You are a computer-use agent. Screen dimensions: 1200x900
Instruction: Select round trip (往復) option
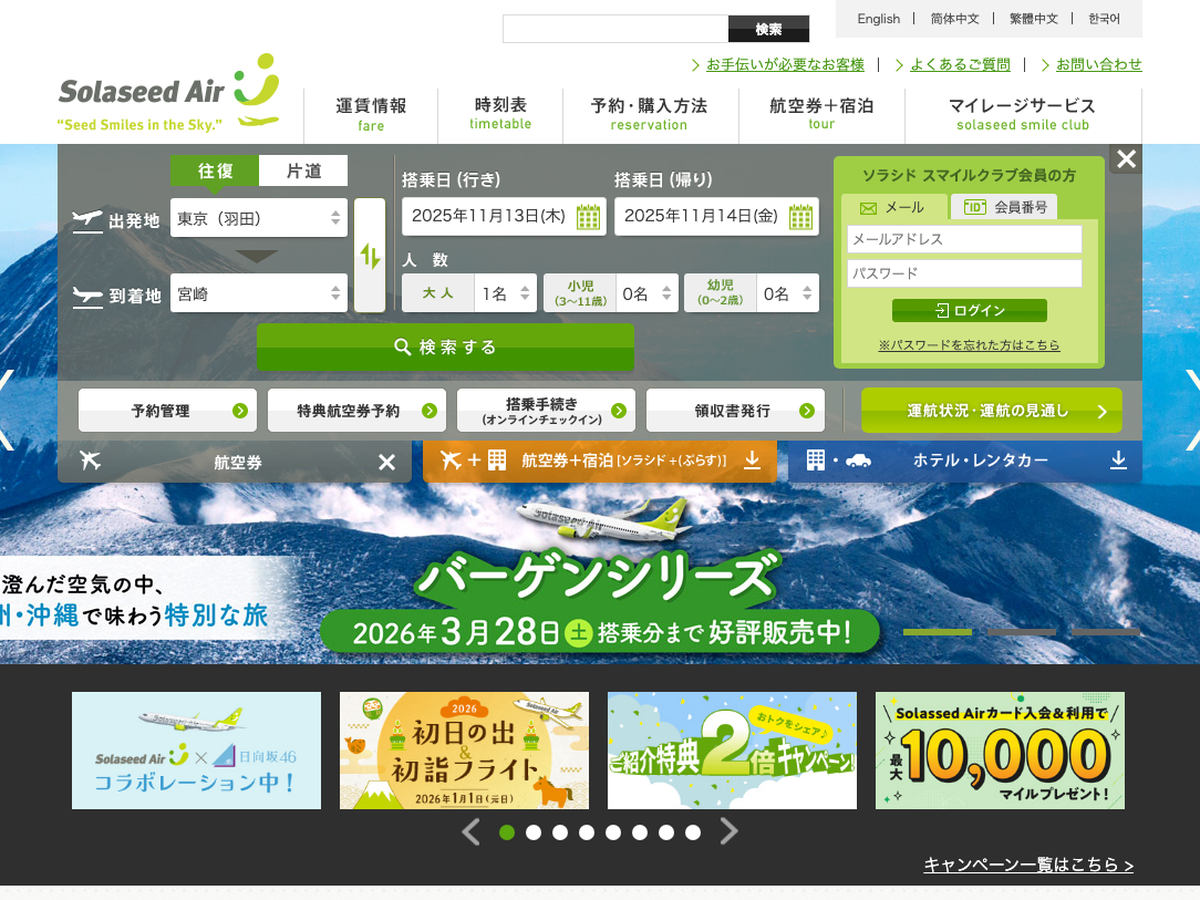click(x=214, y=171)
